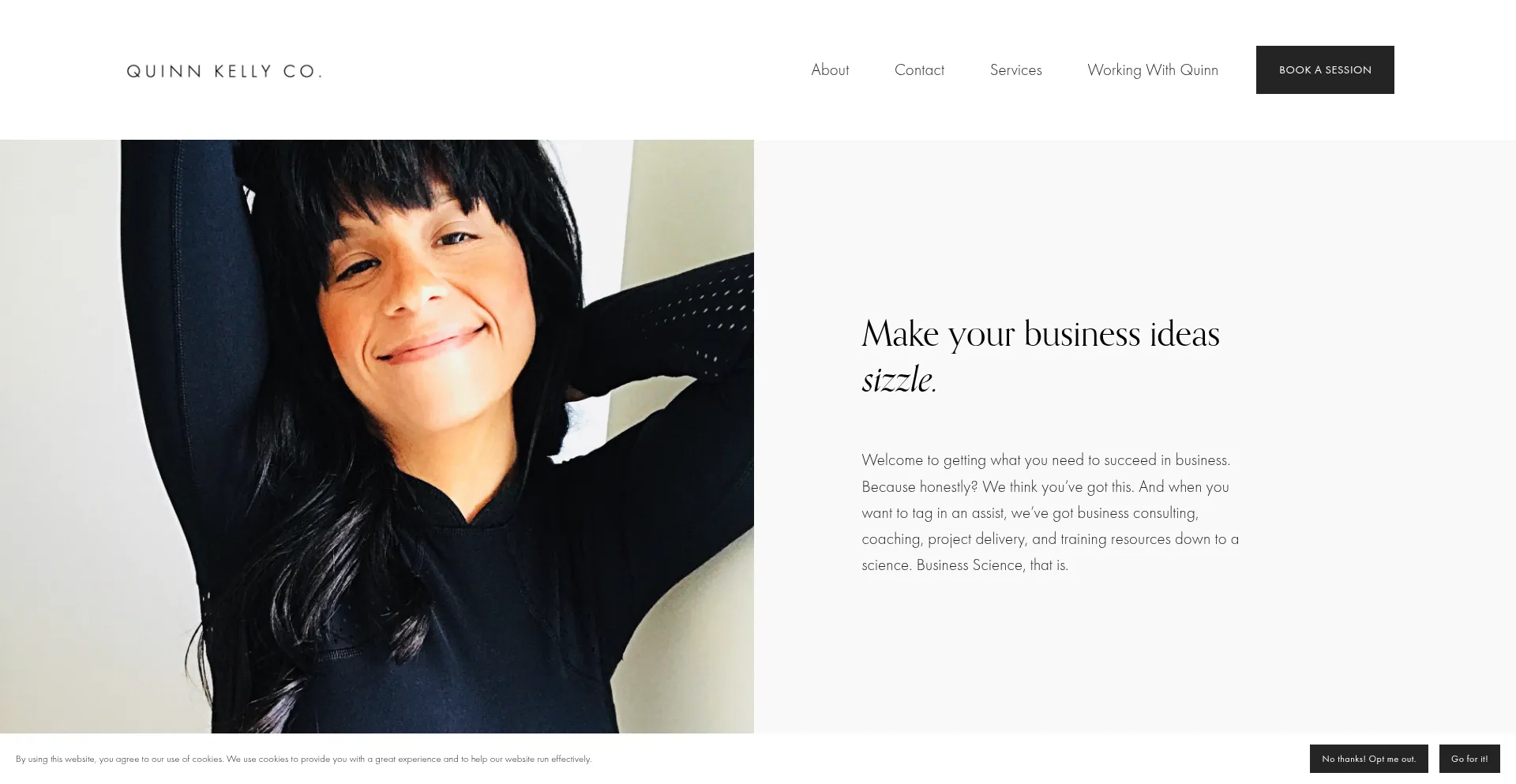Accept cookies with 'Go for it!'
Viewport: 1516px width, 784px height.
click(1469, 759)
